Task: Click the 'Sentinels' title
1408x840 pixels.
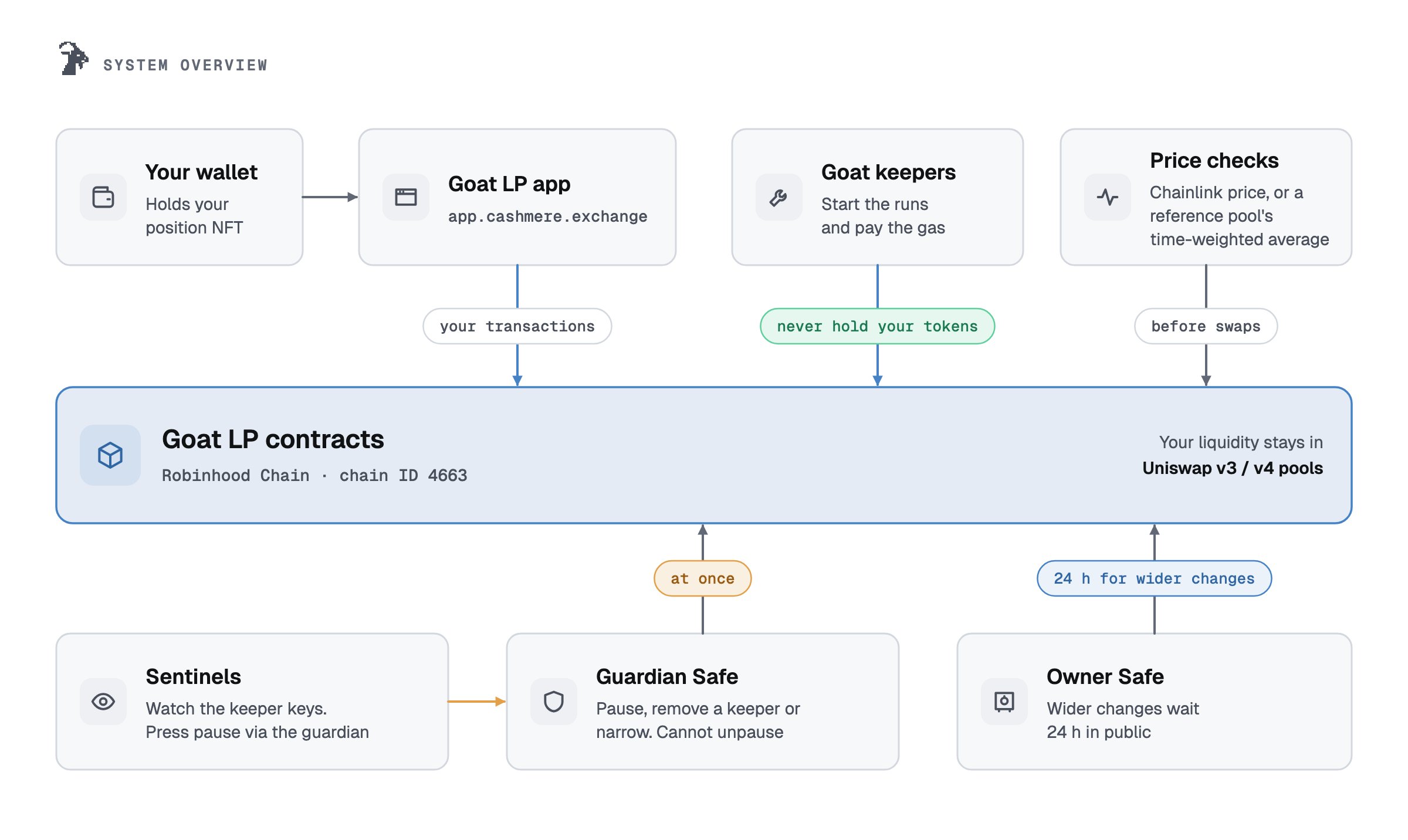Action: (193, 676)
